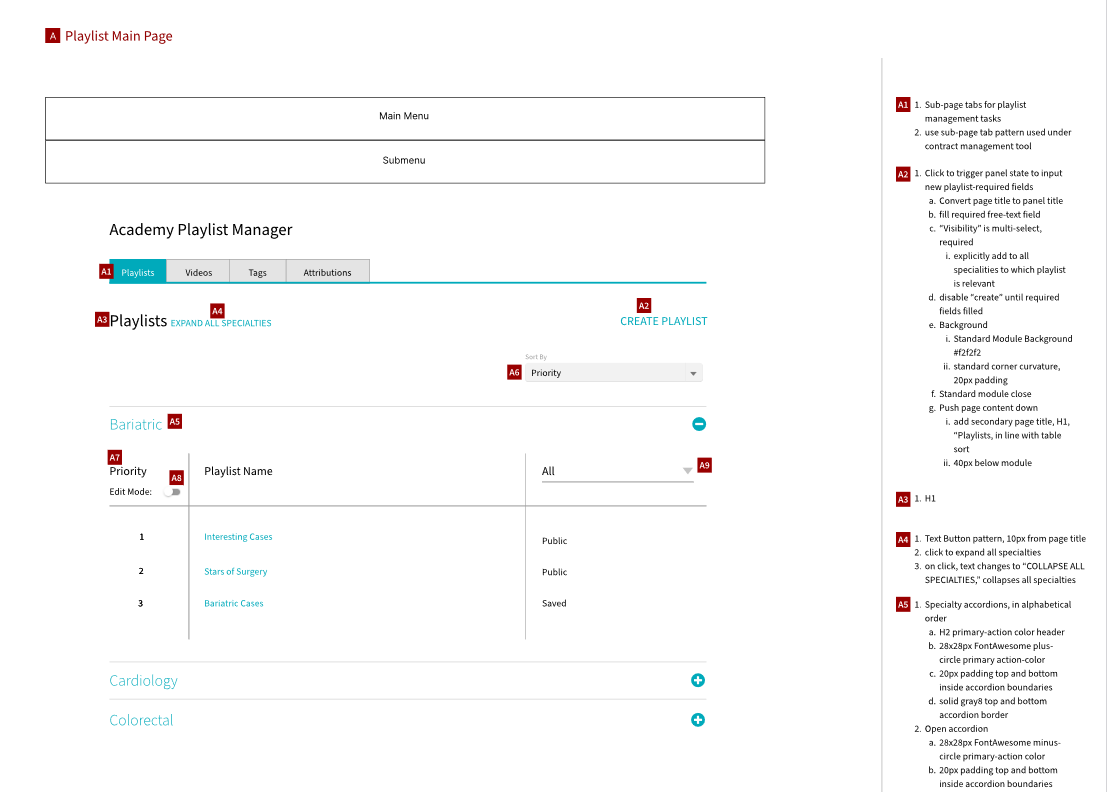
Task: Click the Cardiology accordion header
Action: pyautogui.click(x=143, y=680)
